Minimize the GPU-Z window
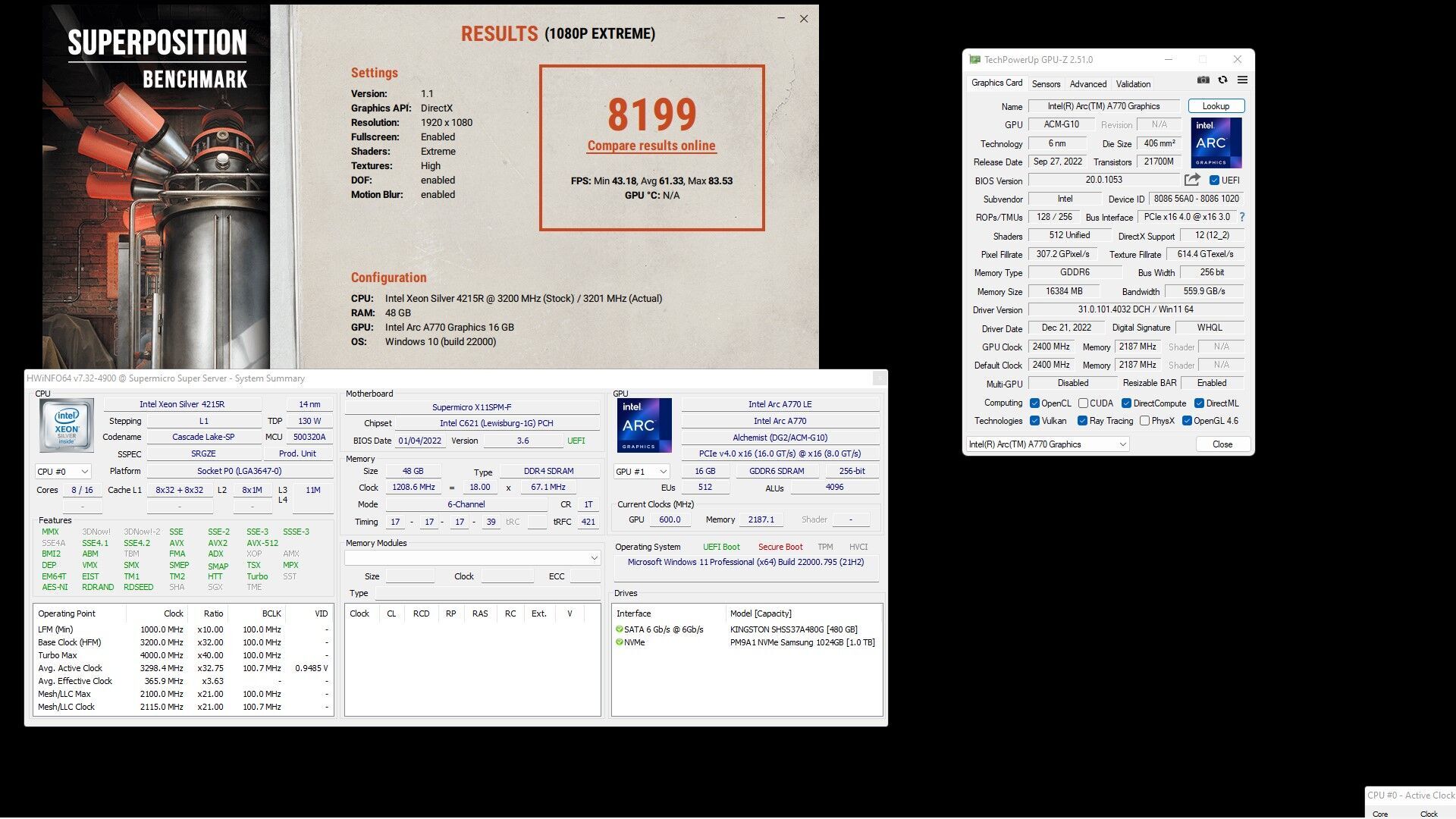 [x=1169, y=59]
